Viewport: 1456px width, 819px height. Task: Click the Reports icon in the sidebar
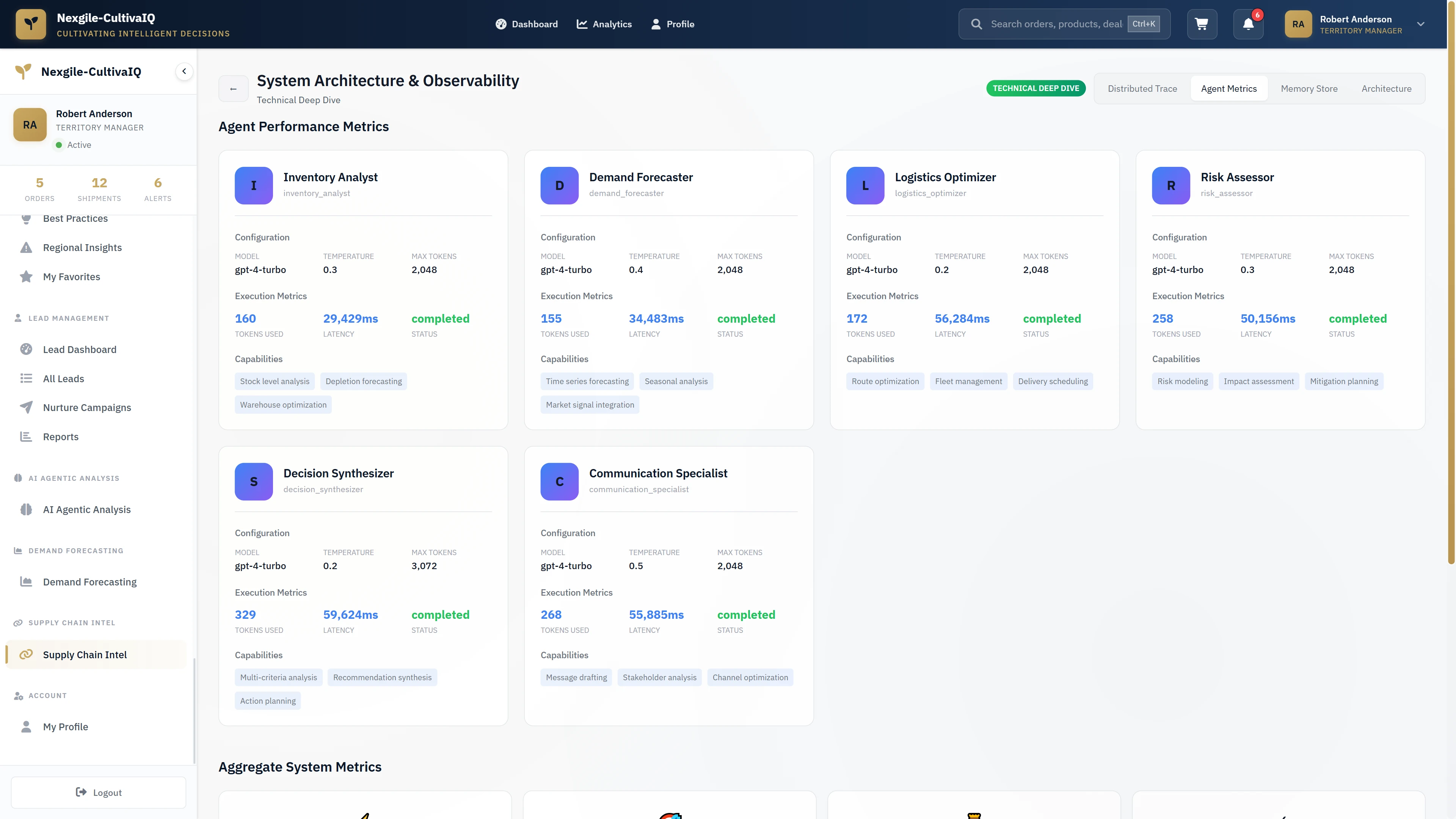point(27,436)
